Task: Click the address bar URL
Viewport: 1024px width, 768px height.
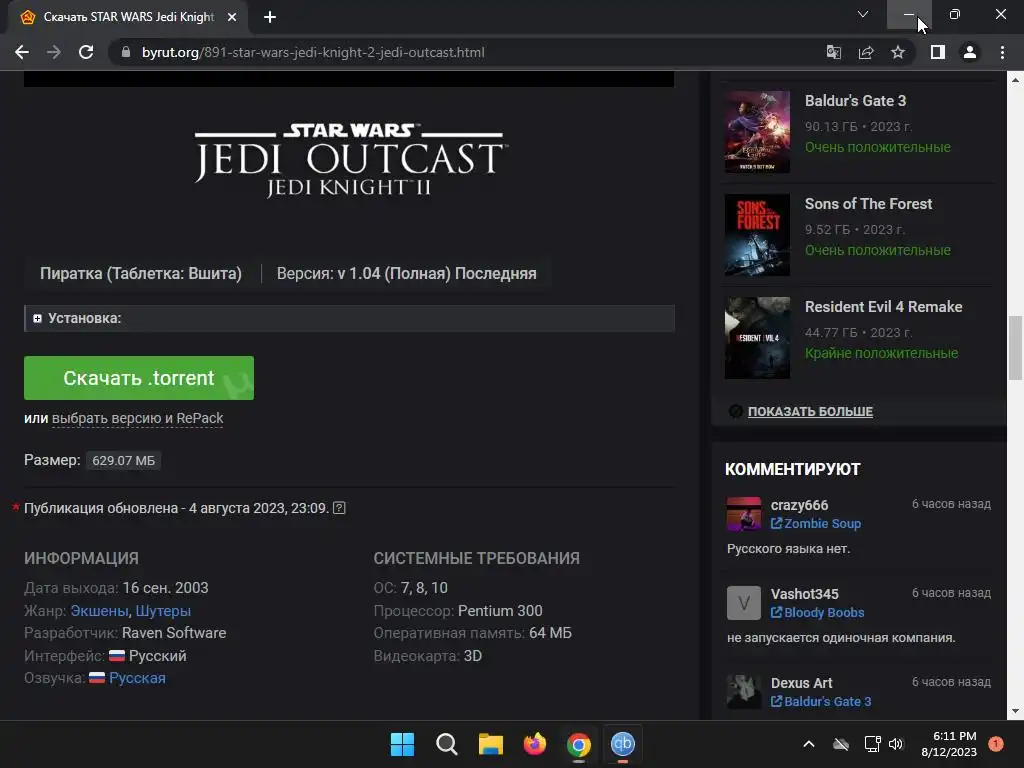Action: click(x=313, y=52)
